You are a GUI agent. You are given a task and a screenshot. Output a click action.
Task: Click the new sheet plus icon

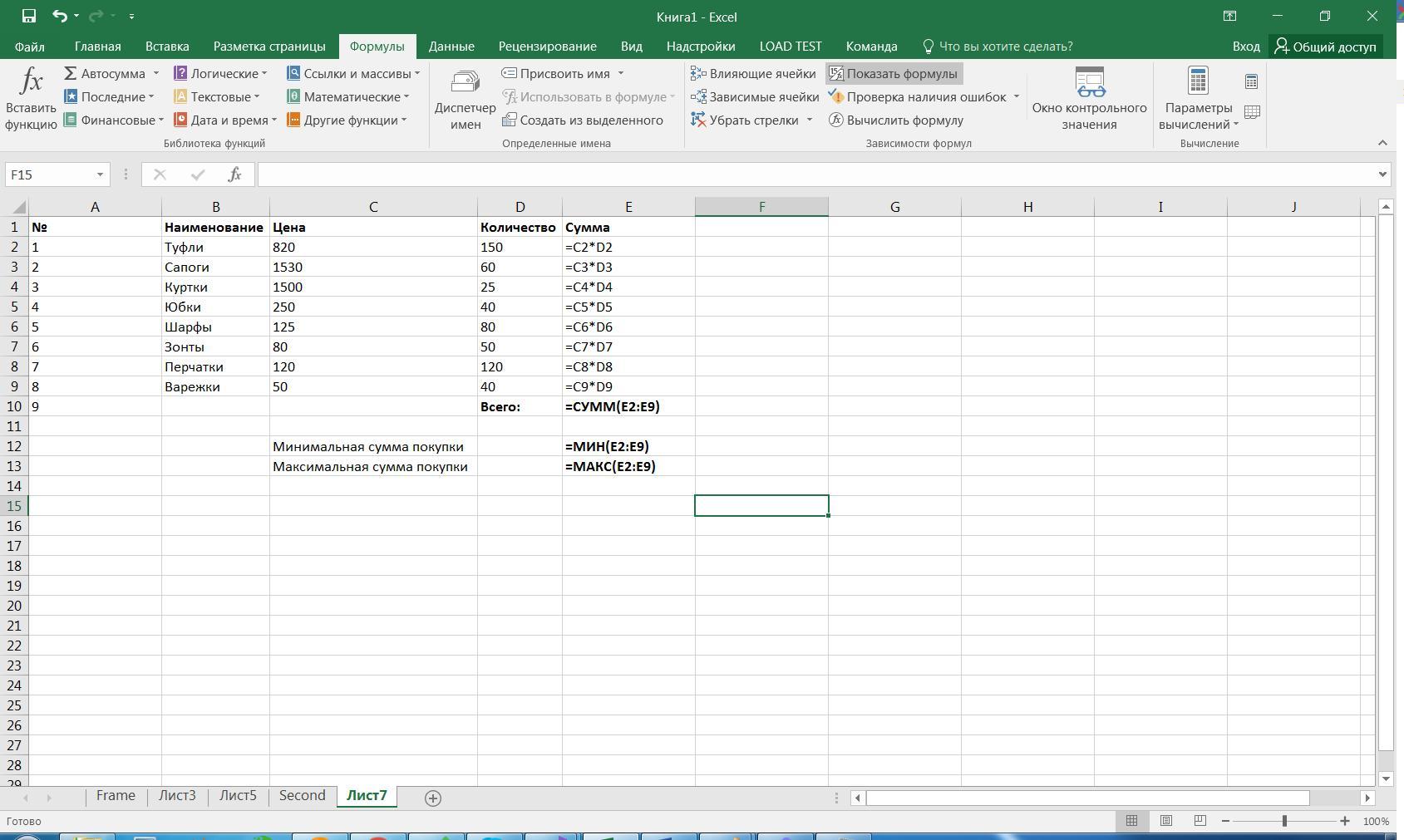tap(432, 798)
